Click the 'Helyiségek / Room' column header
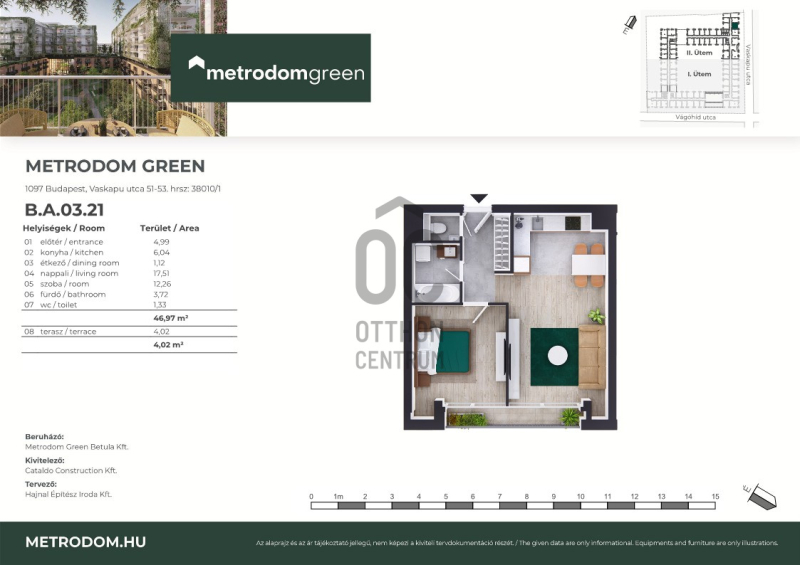 tap(64, 228)
